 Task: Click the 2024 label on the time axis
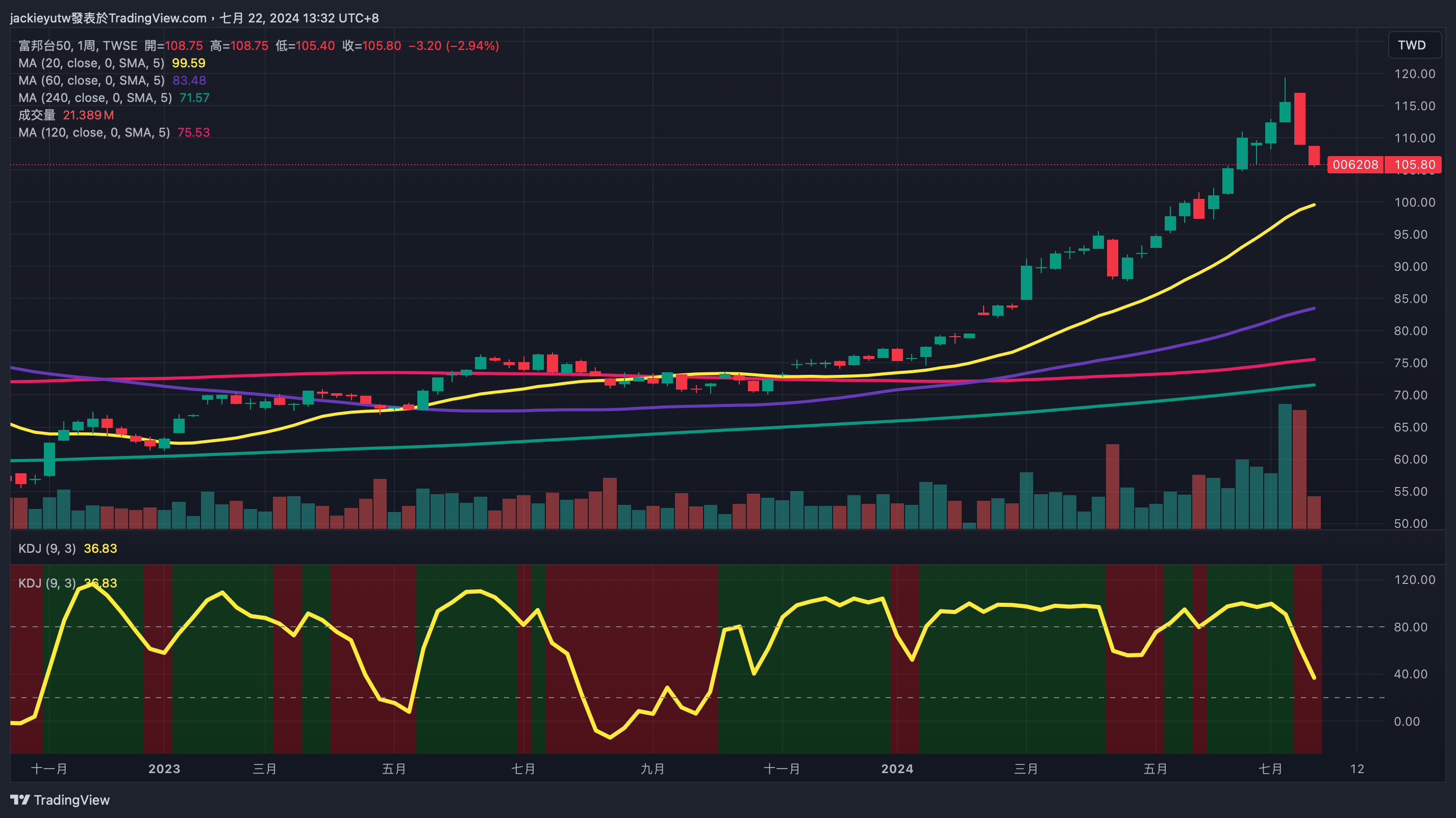897,769
